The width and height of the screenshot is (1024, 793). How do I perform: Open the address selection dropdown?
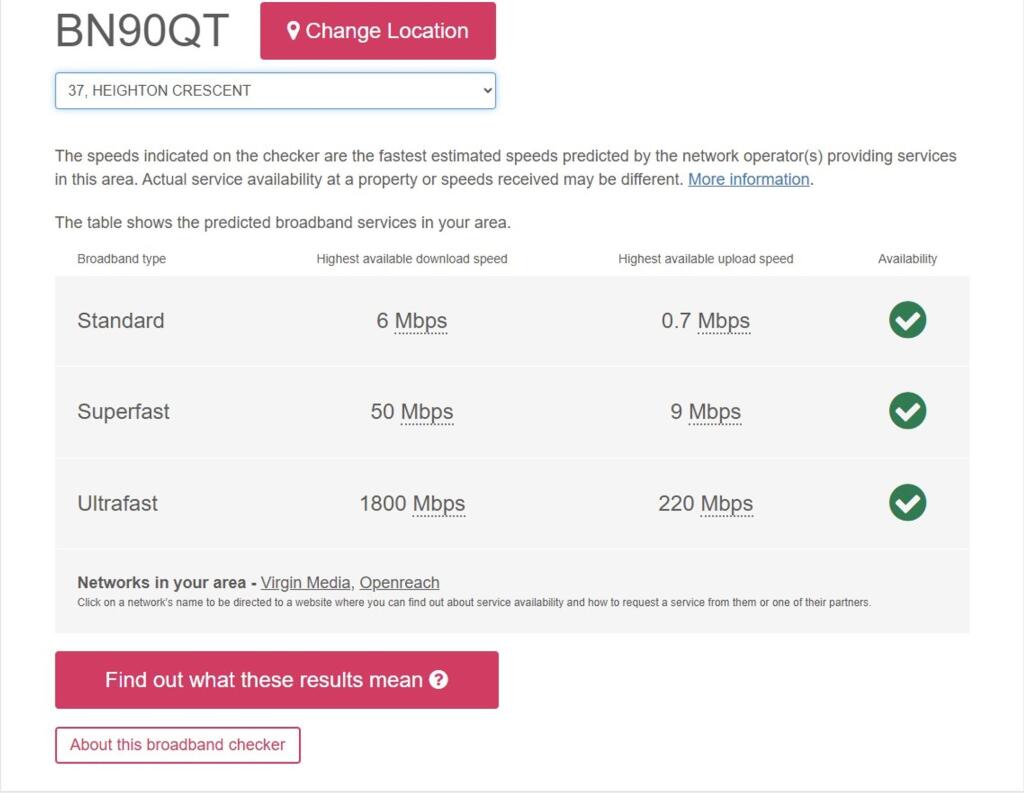275,90
